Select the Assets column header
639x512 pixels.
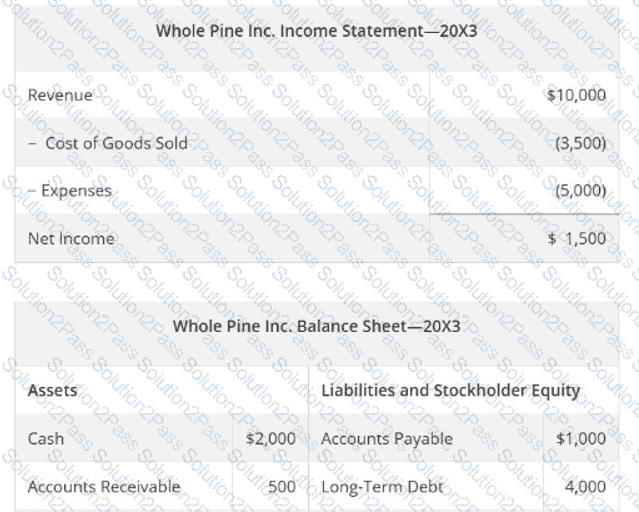pyautogui.click(x=53, y=390)
